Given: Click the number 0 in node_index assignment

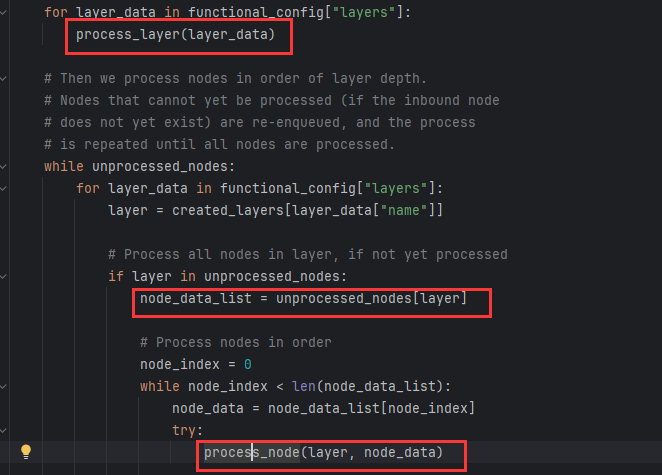Looking at the screenshot, I should 247,364.
